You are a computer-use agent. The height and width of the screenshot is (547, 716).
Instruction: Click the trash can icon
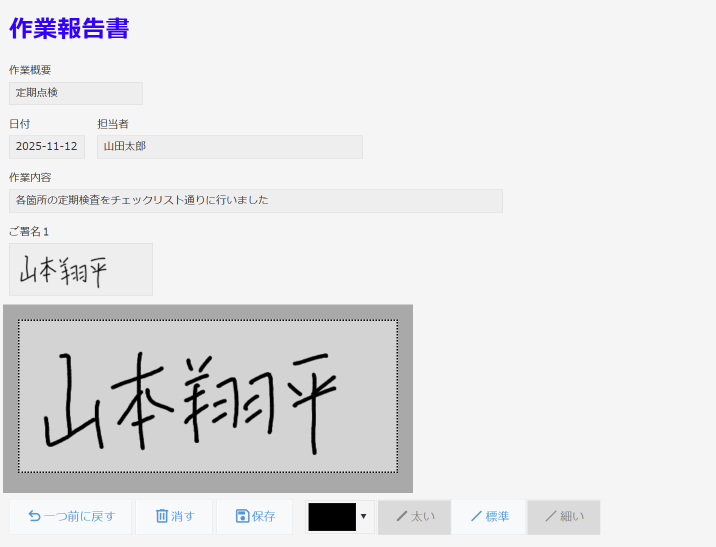point(162,516)
